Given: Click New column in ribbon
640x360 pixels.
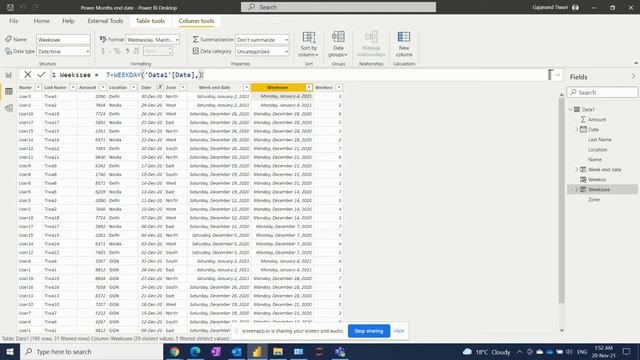Looking at the screenshot, I should (x=404, y=44).
